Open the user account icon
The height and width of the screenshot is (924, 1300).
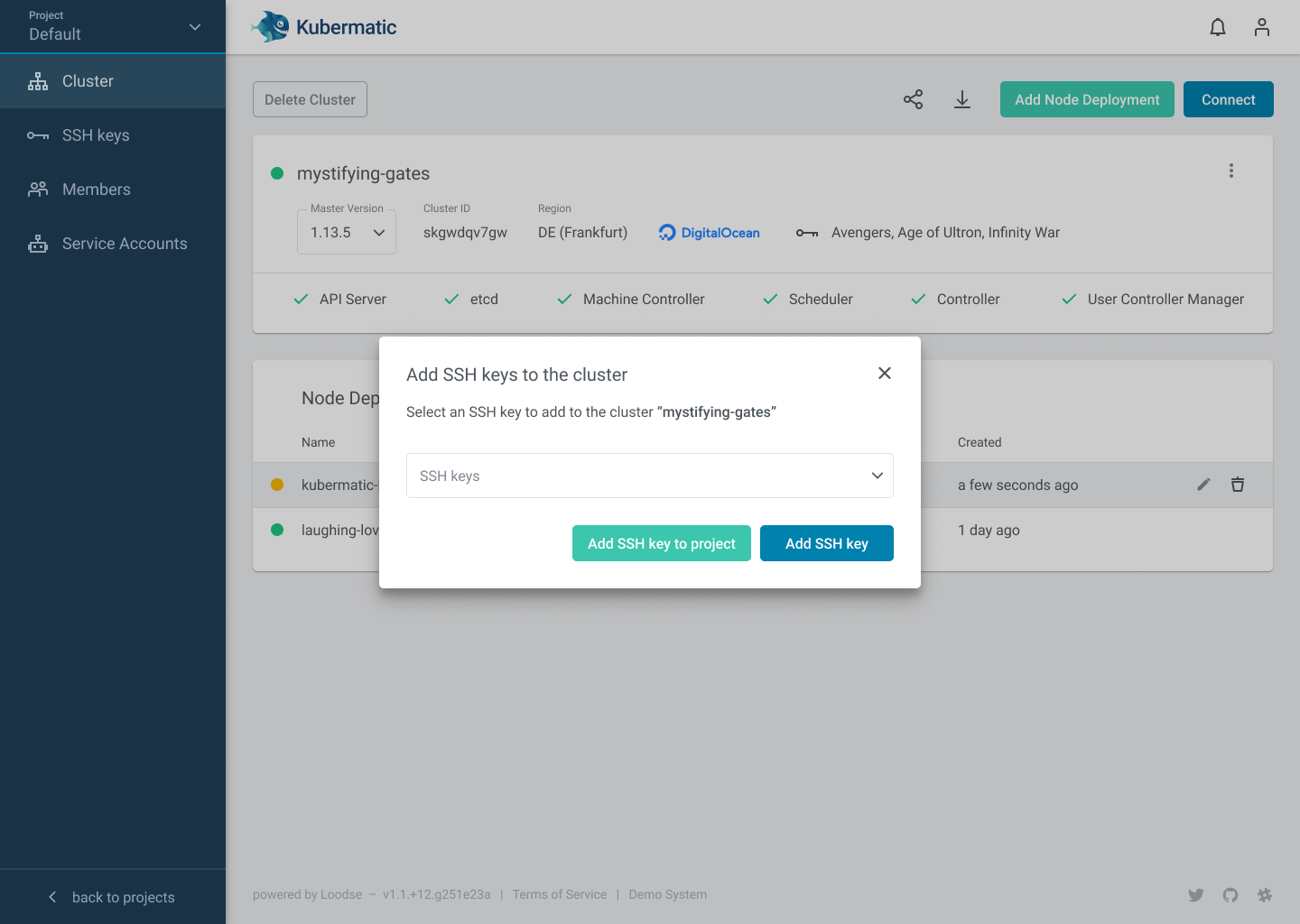click(x=1261, y=27)
